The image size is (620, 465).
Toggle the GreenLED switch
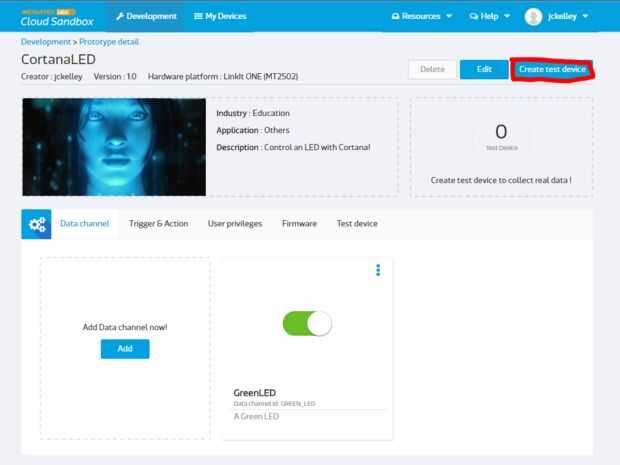tap(307, 323)
